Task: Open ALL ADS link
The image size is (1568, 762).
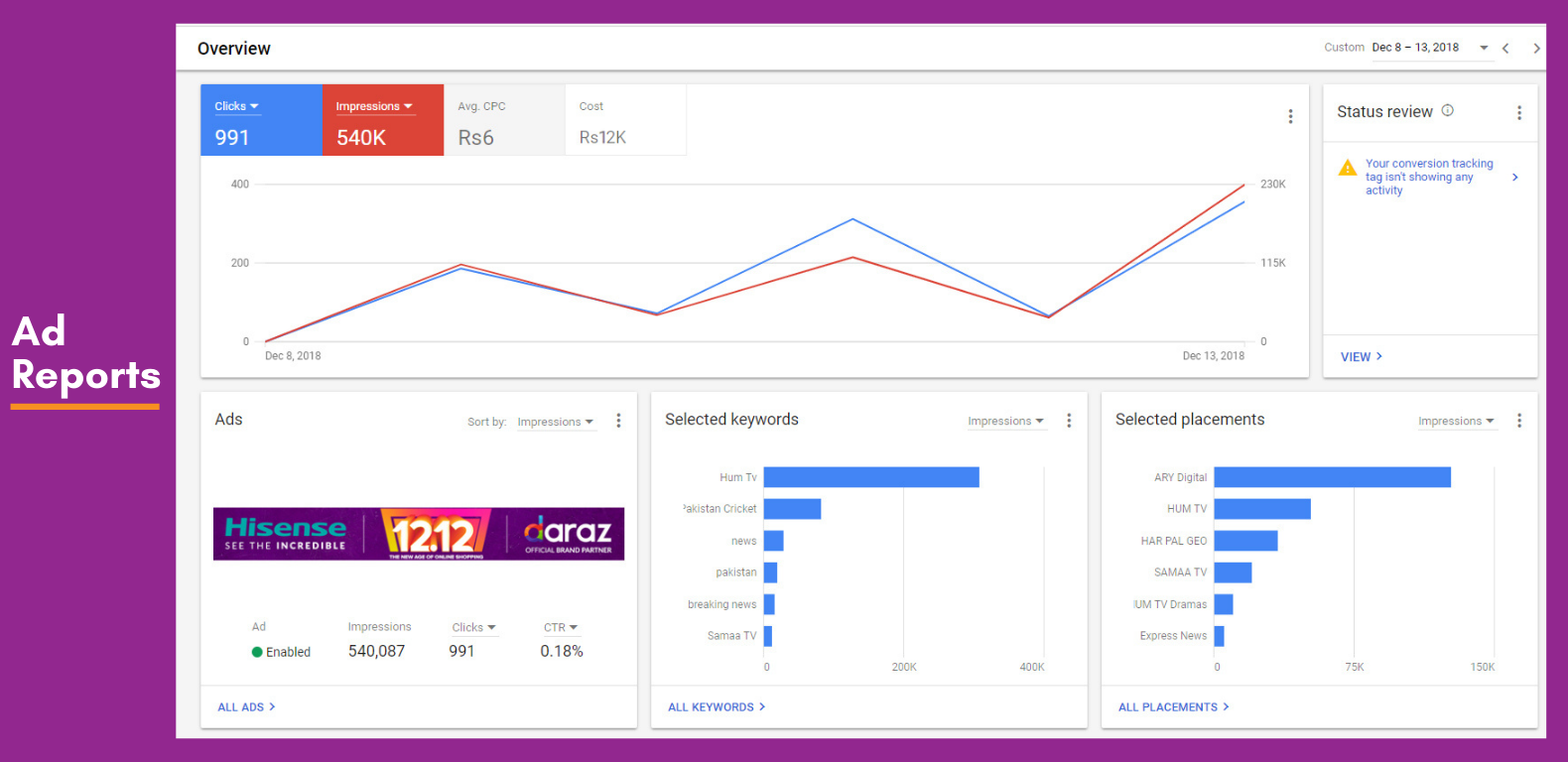Action: click(246, 707)
